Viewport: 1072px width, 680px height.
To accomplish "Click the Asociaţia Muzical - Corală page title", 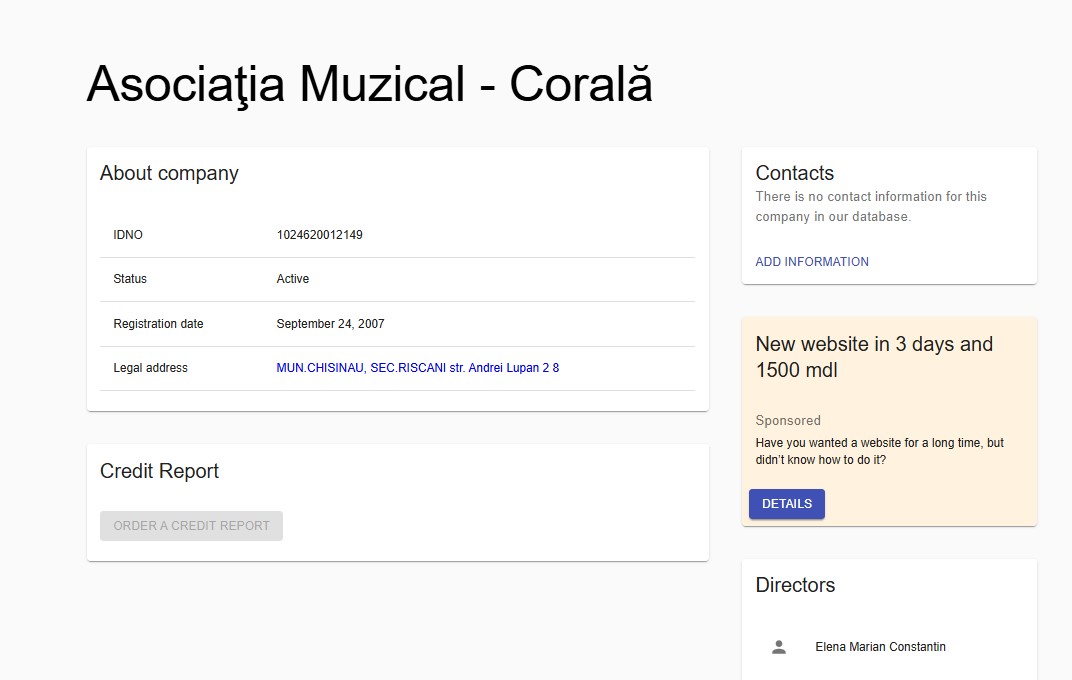I will point(369,84).
